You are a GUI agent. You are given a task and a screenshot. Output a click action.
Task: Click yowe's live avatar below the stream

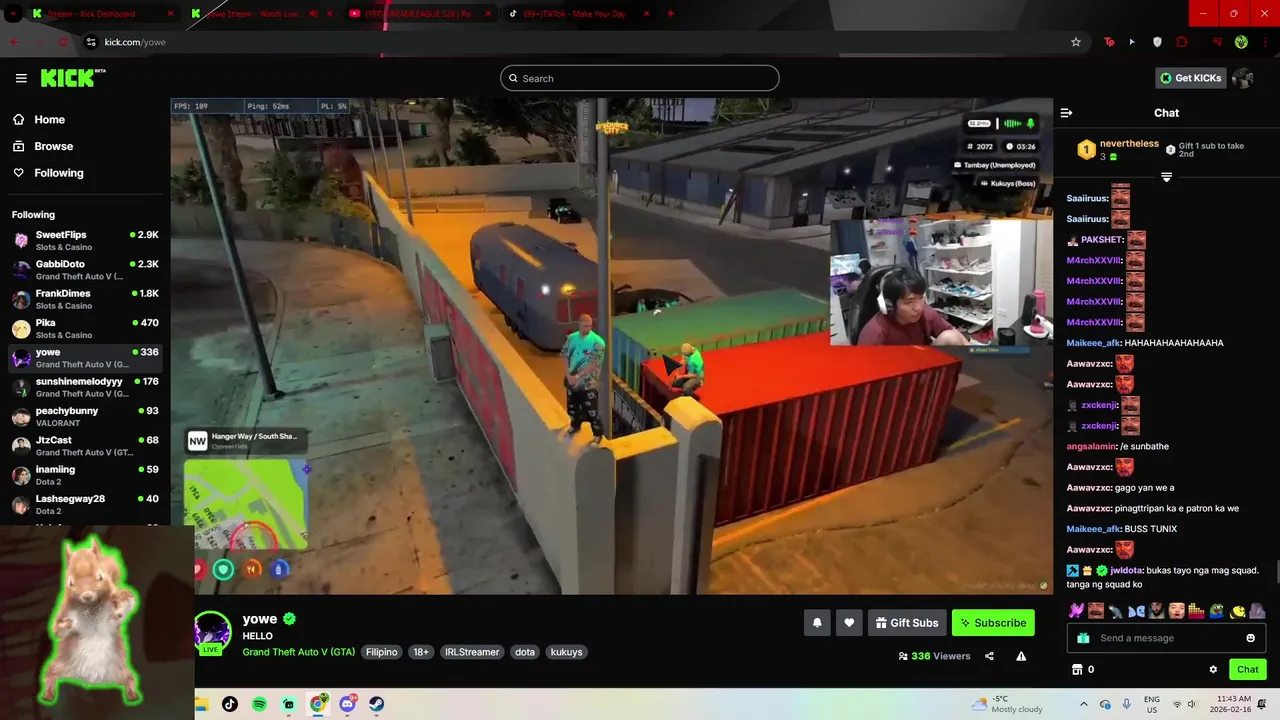point(212,632)
